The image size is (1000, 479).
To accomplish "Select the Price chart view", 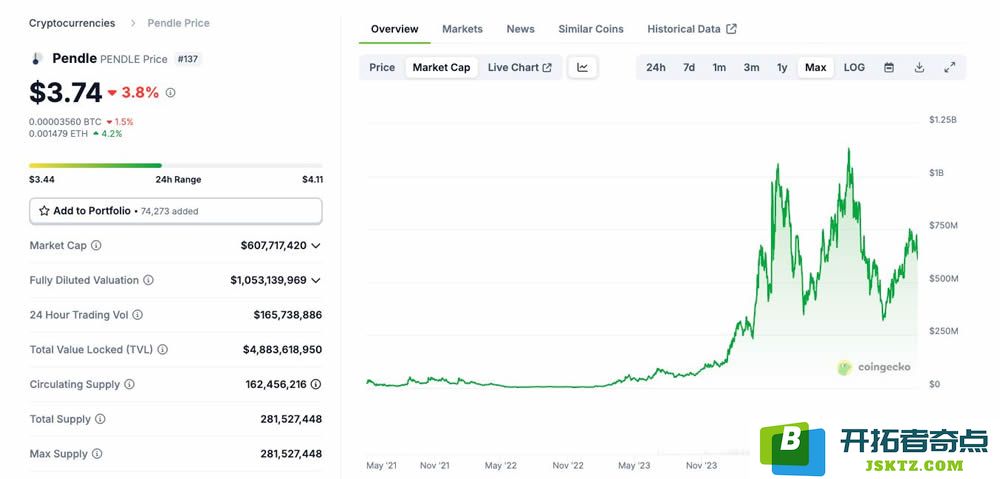I will (x=382, y=67).
